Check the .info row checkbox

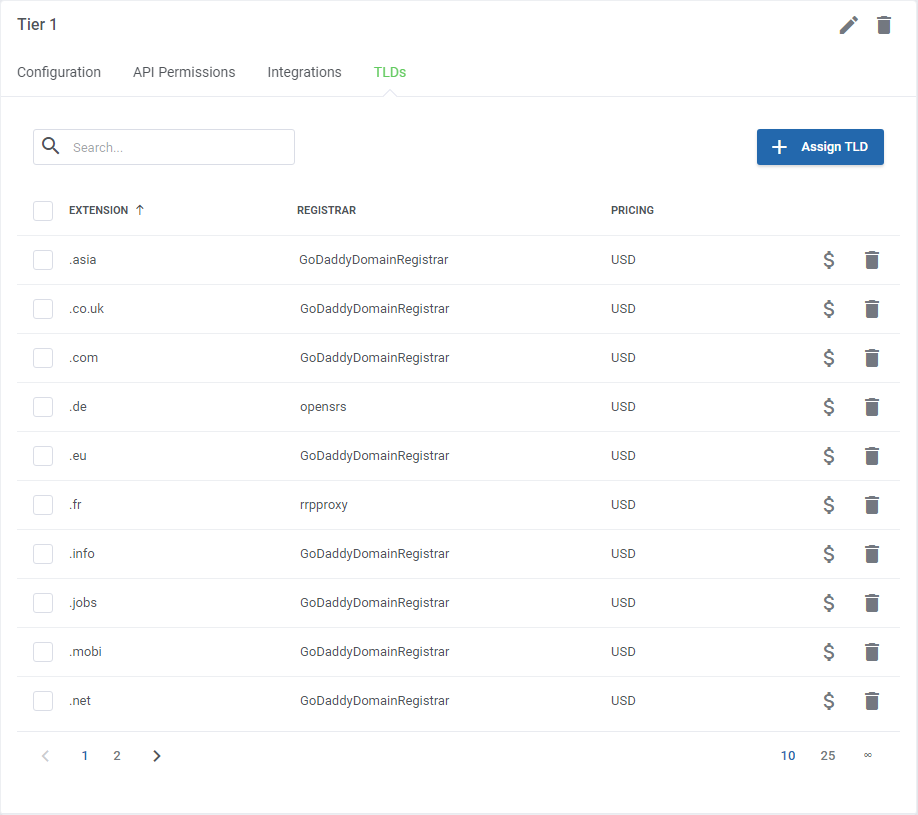43,554
